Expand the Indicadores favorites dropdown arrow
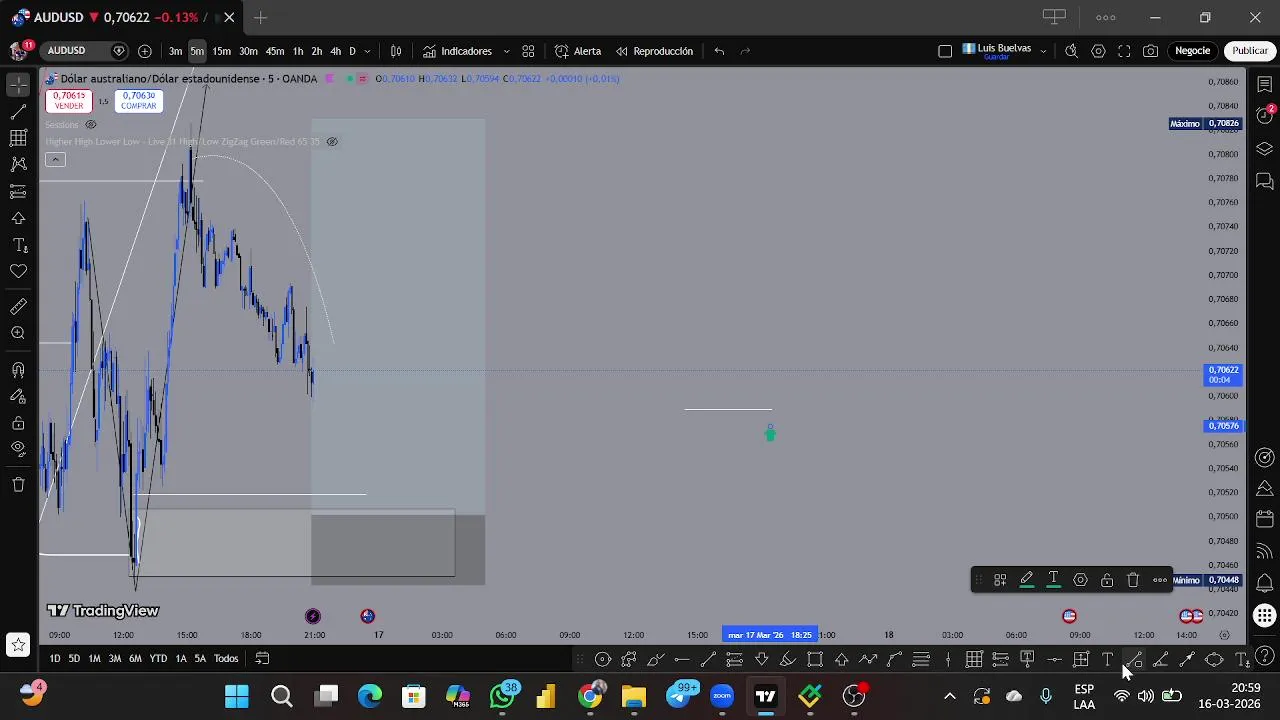This screenshot has width=1280, height=720. [x=506, y=51]
